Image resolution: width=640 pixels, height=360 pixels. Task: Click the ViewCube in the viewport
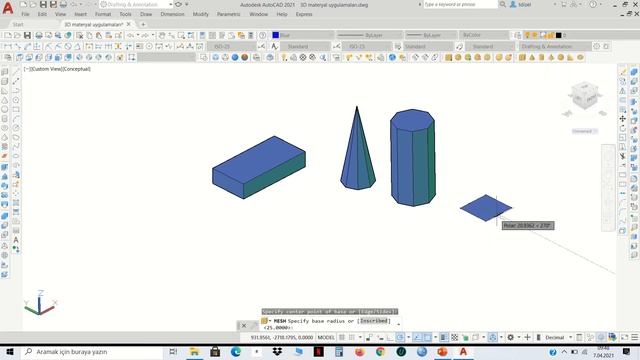[x=585, y=96]
